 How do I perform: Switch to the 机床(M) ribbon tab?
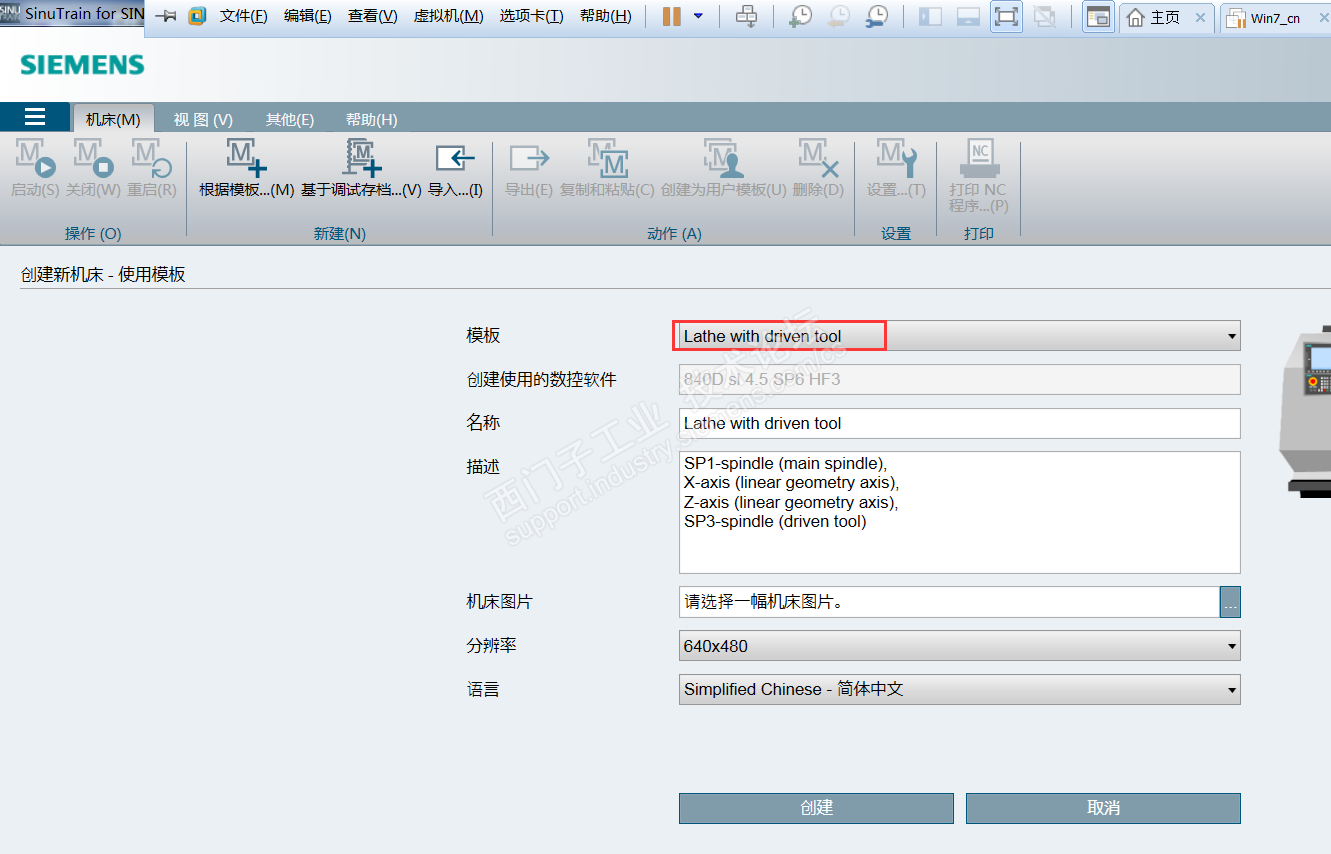point(113,119)
